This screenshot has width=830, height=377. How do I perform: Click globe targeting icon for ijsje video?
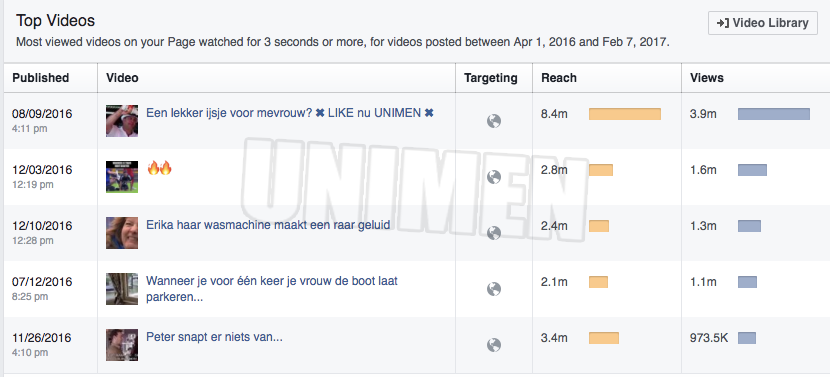coord(494,121)
